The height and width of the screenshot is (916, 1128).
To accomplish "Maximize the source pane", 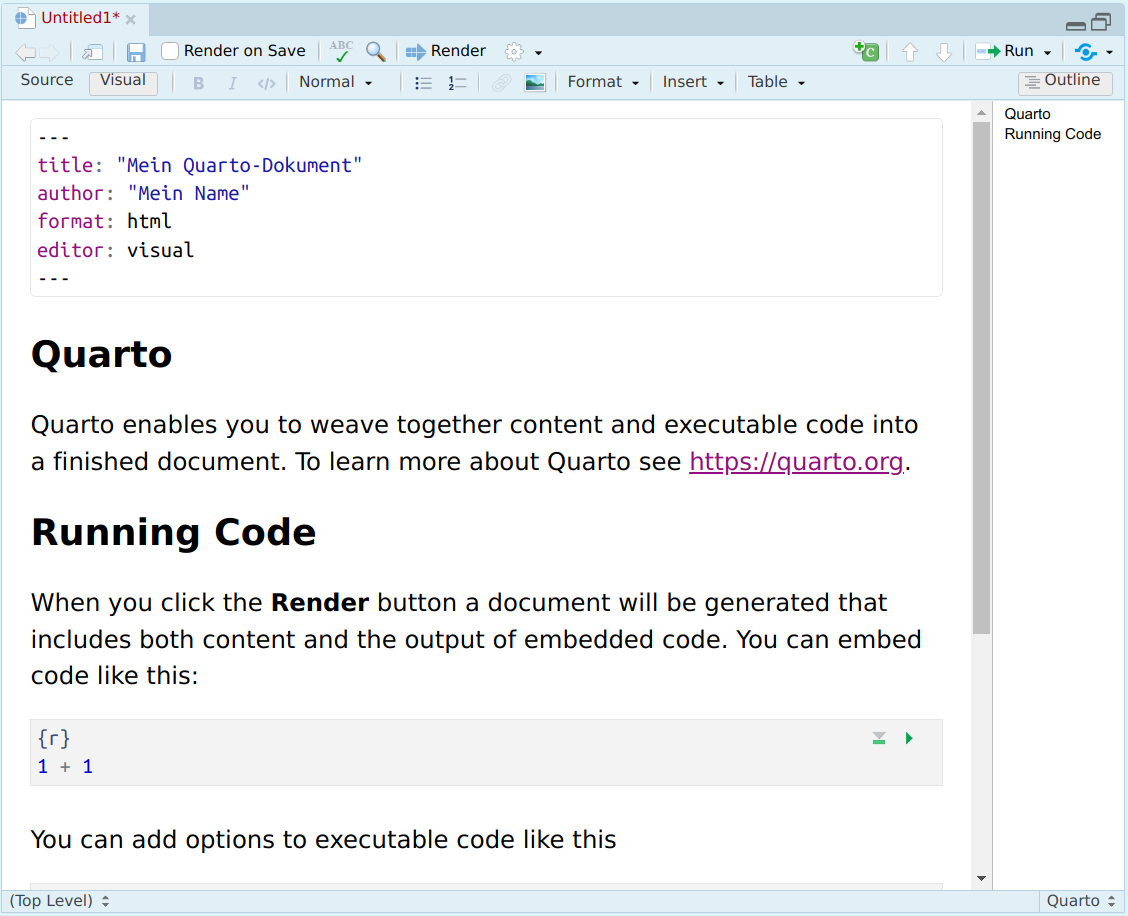I will pos(1101,23).
